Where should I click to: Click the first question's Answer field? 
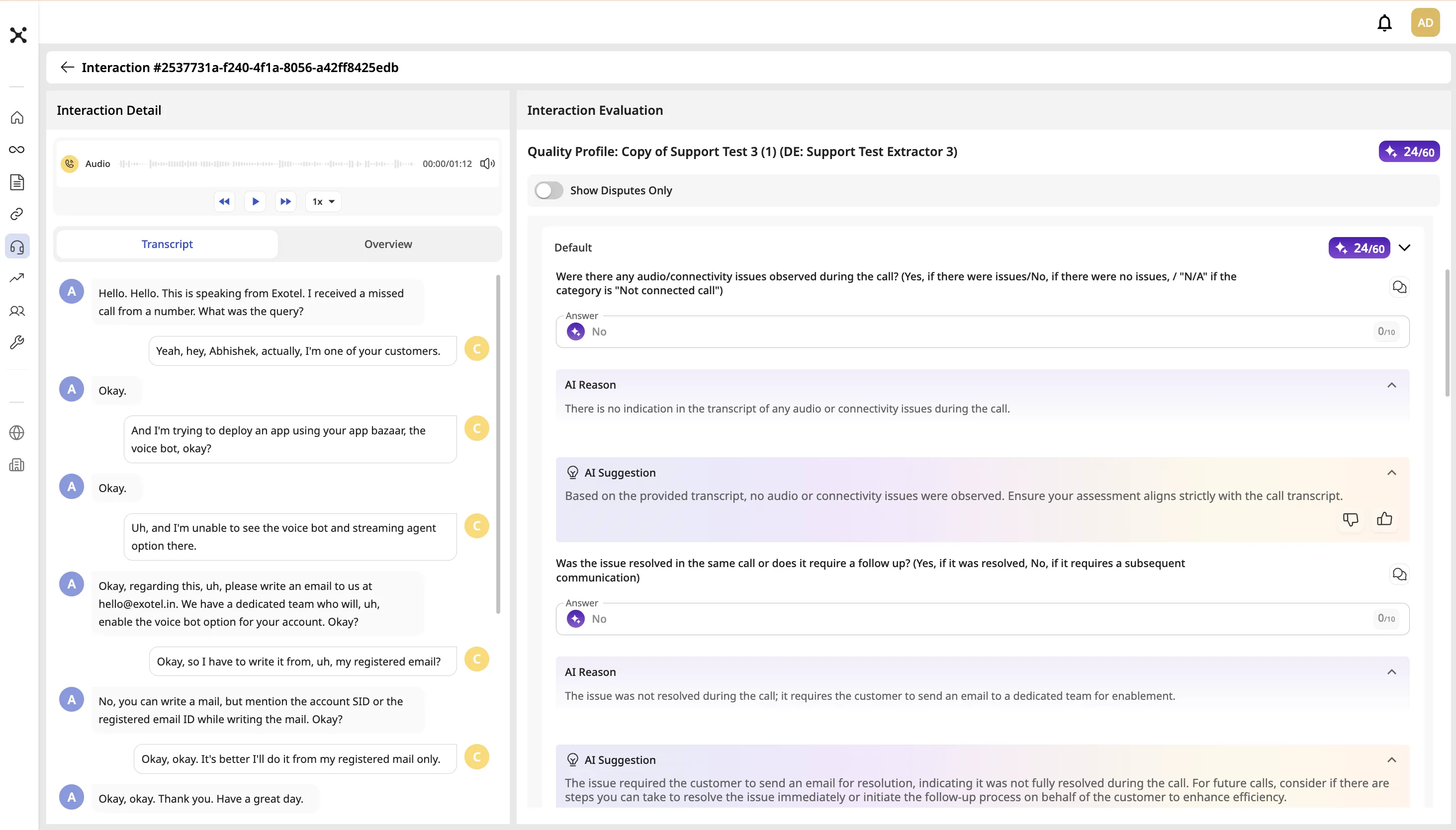click(982, 332)
